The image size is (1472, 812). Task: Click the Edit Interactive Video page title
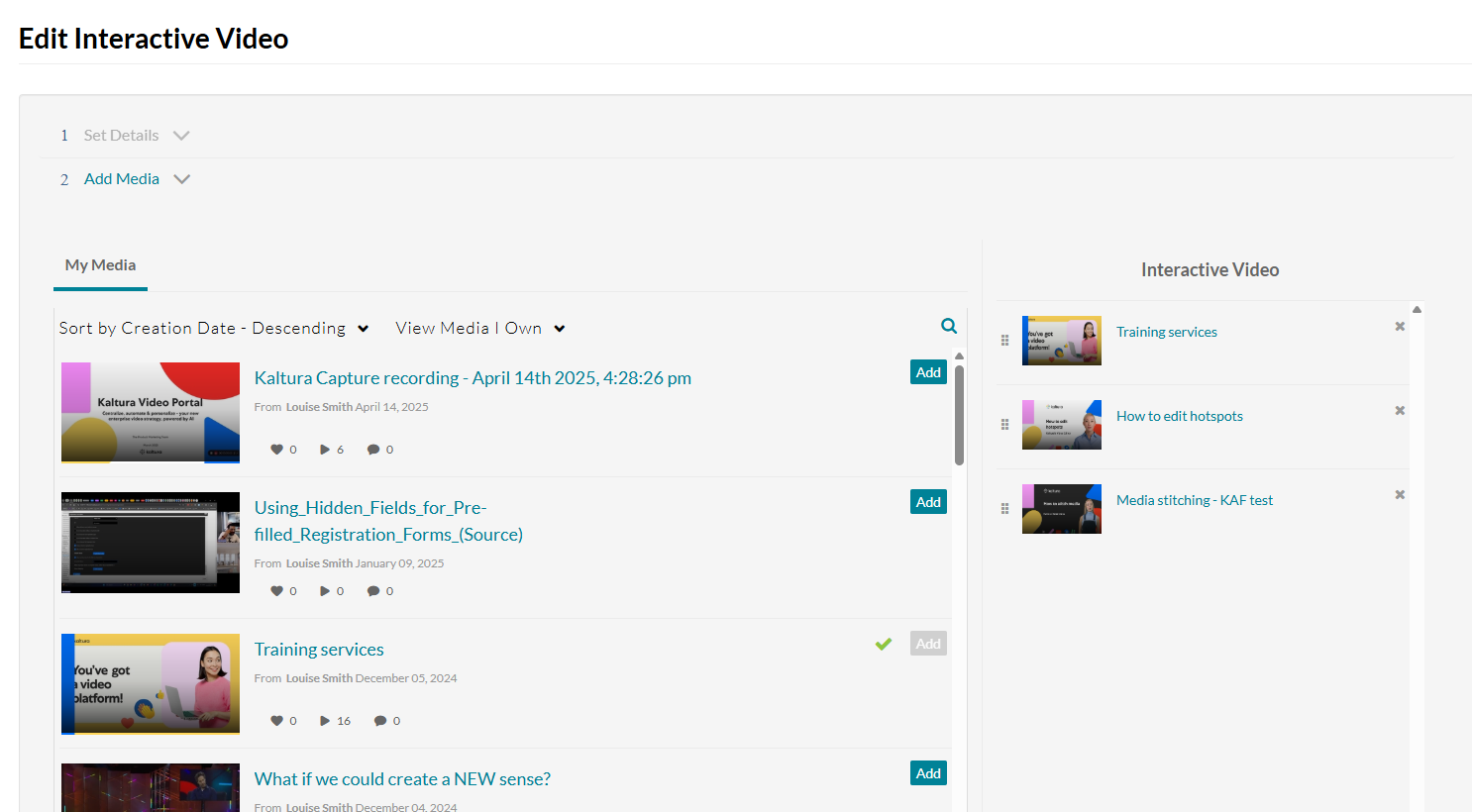pos(154,39)
